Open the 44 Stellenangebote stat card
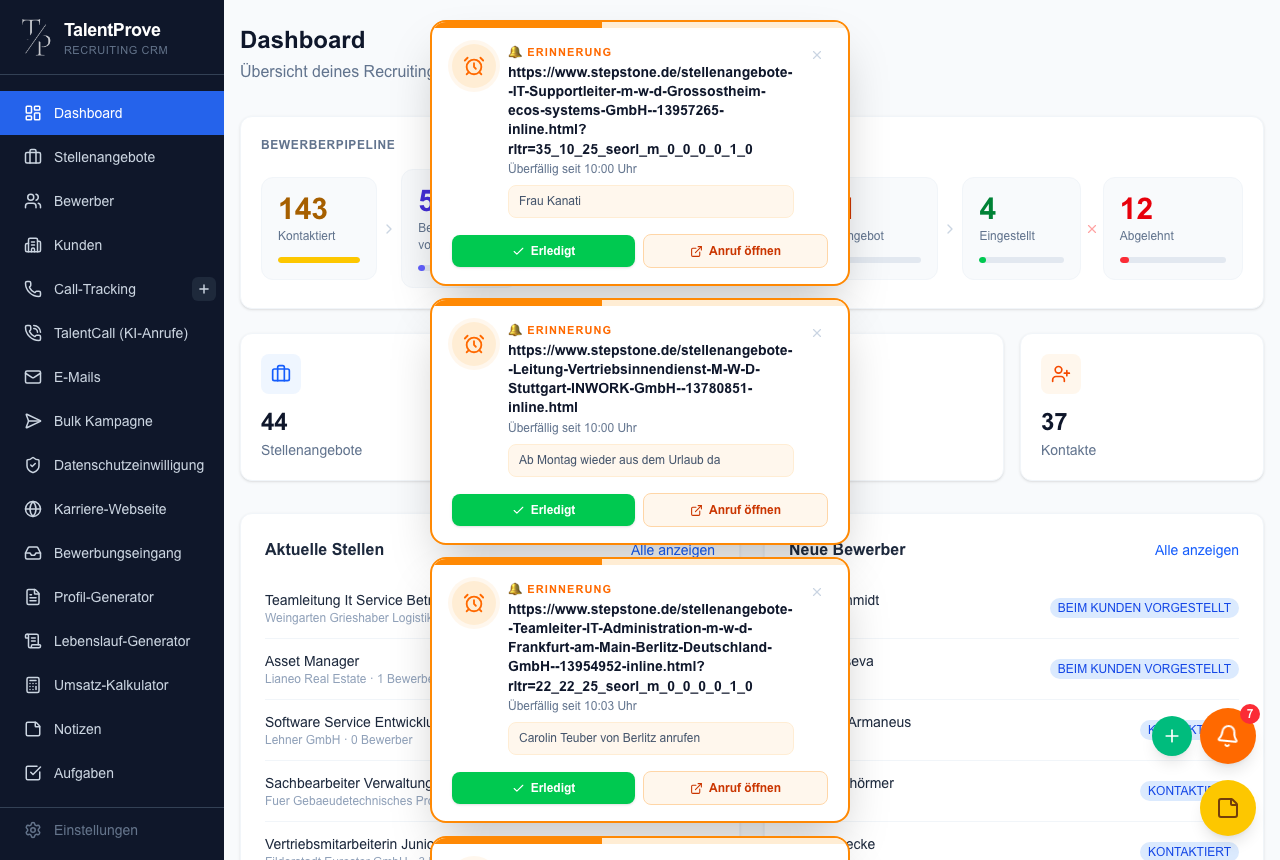Viewport: 1280px width, 860px height. coord(335,407)
